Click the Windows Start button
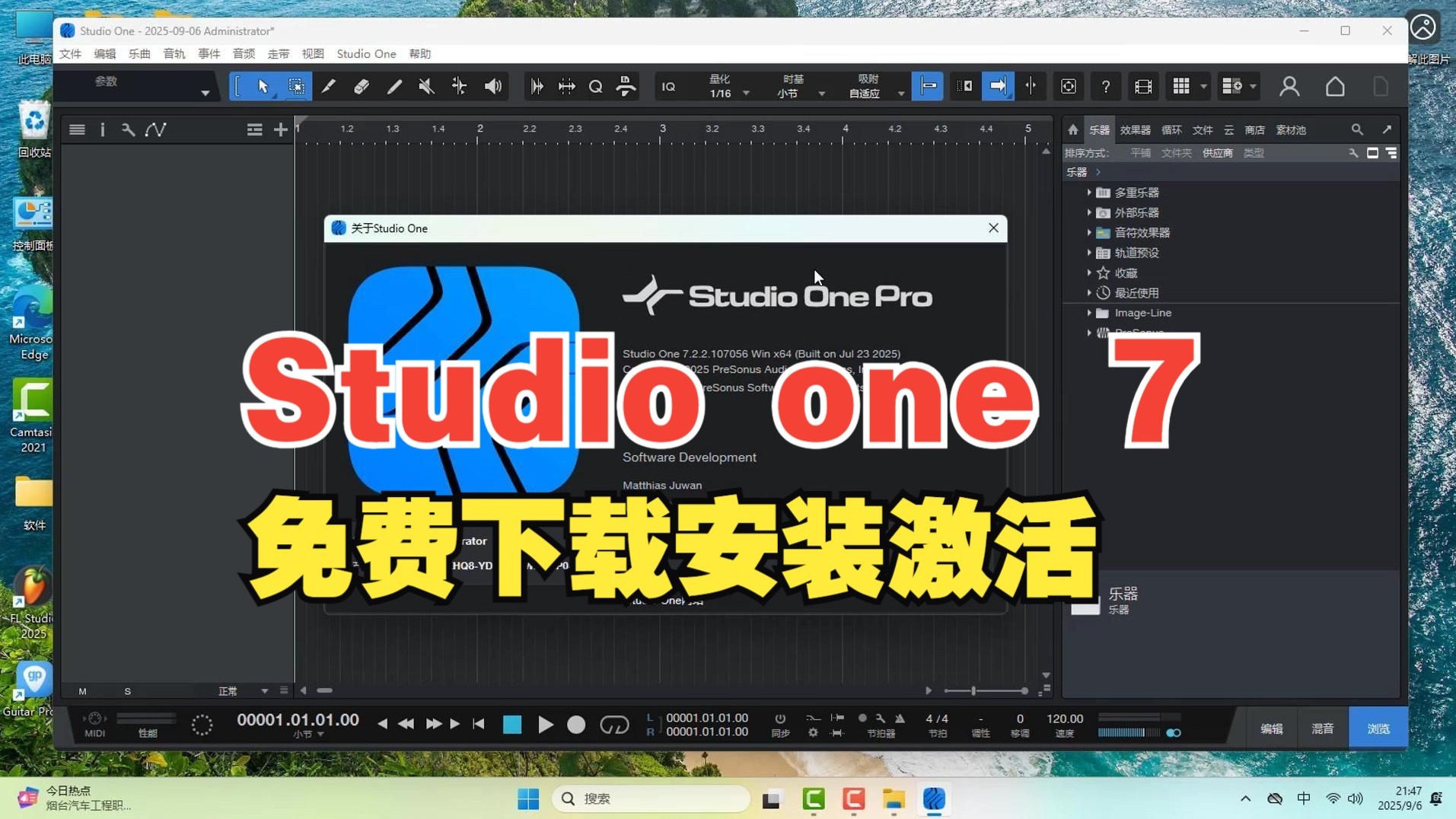Image resolution: width=1456 pixels, height=819 pixels. pos(528,798)
